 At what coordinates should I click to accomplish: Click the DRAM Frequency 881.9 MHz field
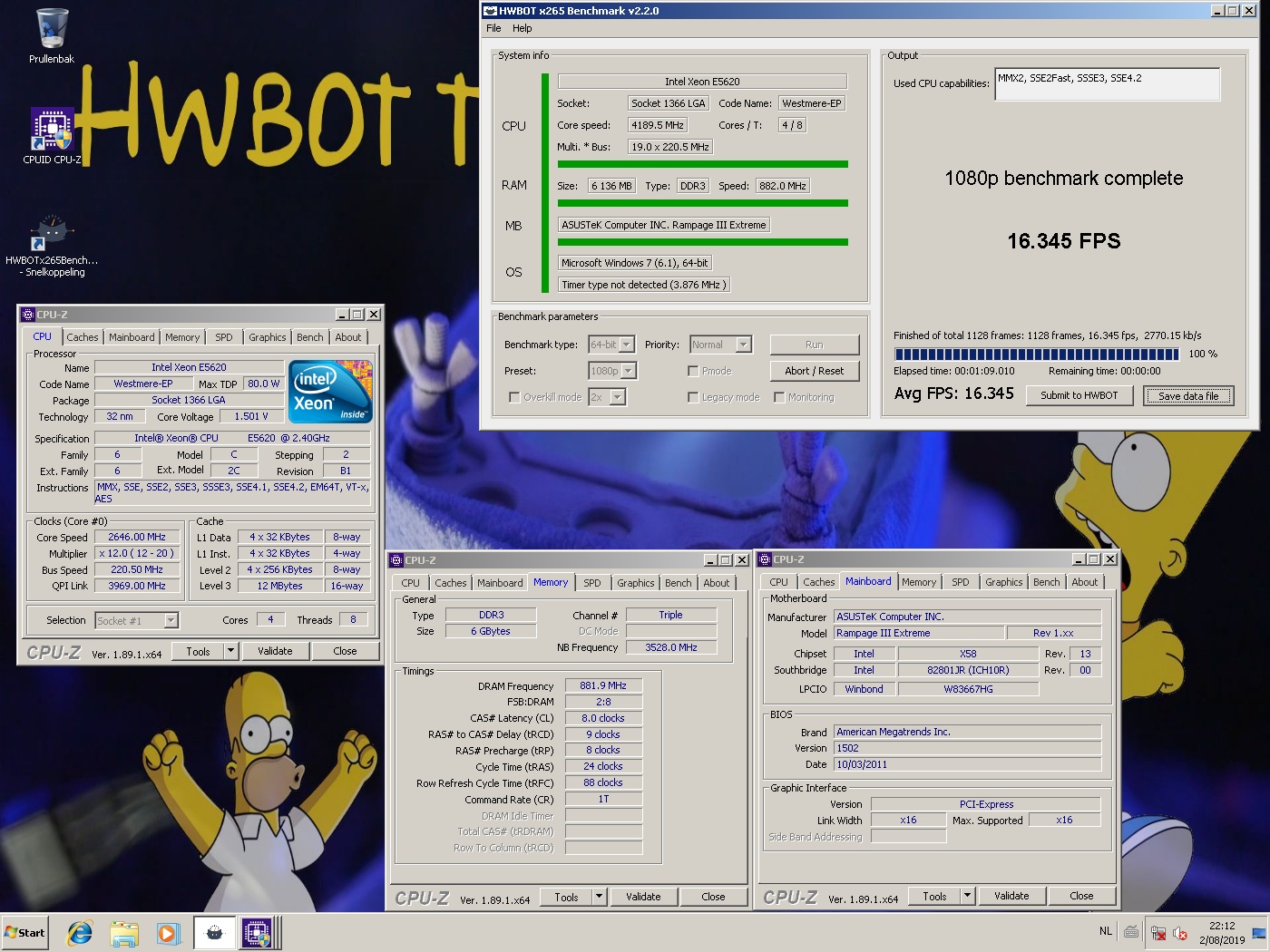click(603, 686)
